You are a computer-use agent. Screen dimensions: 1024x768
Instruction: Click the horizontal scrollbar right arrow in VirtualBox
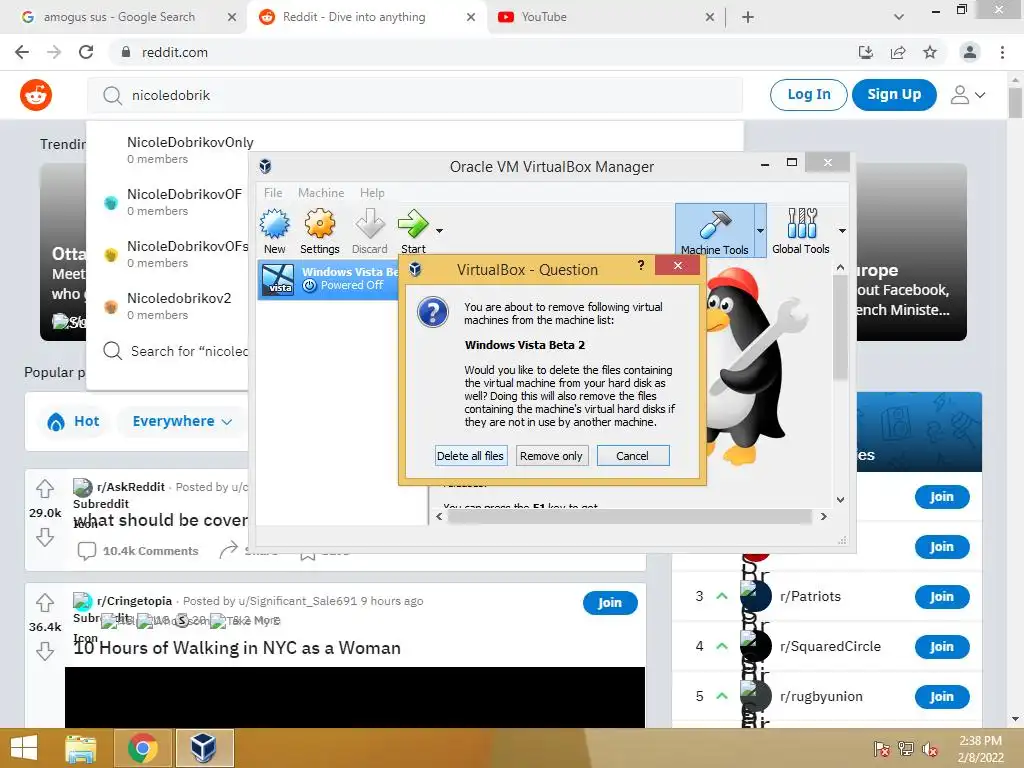click(824, 517)
